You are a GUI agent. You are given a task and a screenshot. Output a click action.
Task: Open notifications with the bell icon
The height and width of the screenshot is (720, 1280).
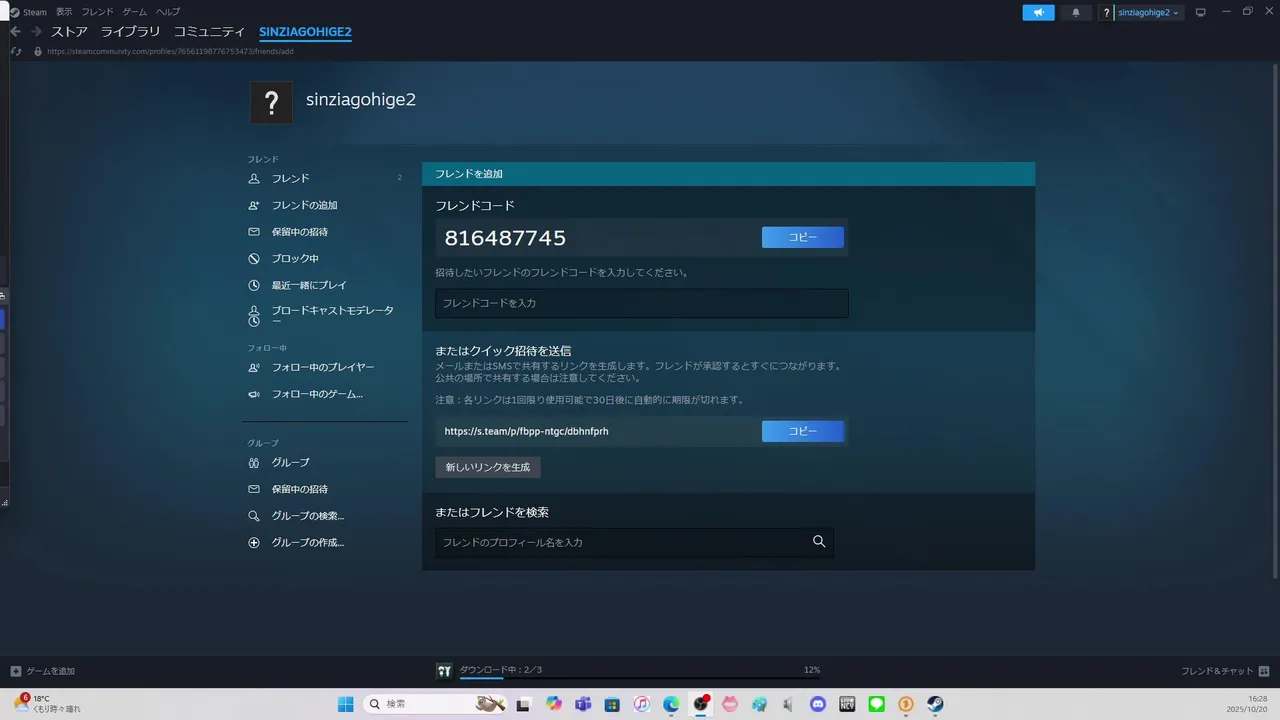coord(1076,12)
